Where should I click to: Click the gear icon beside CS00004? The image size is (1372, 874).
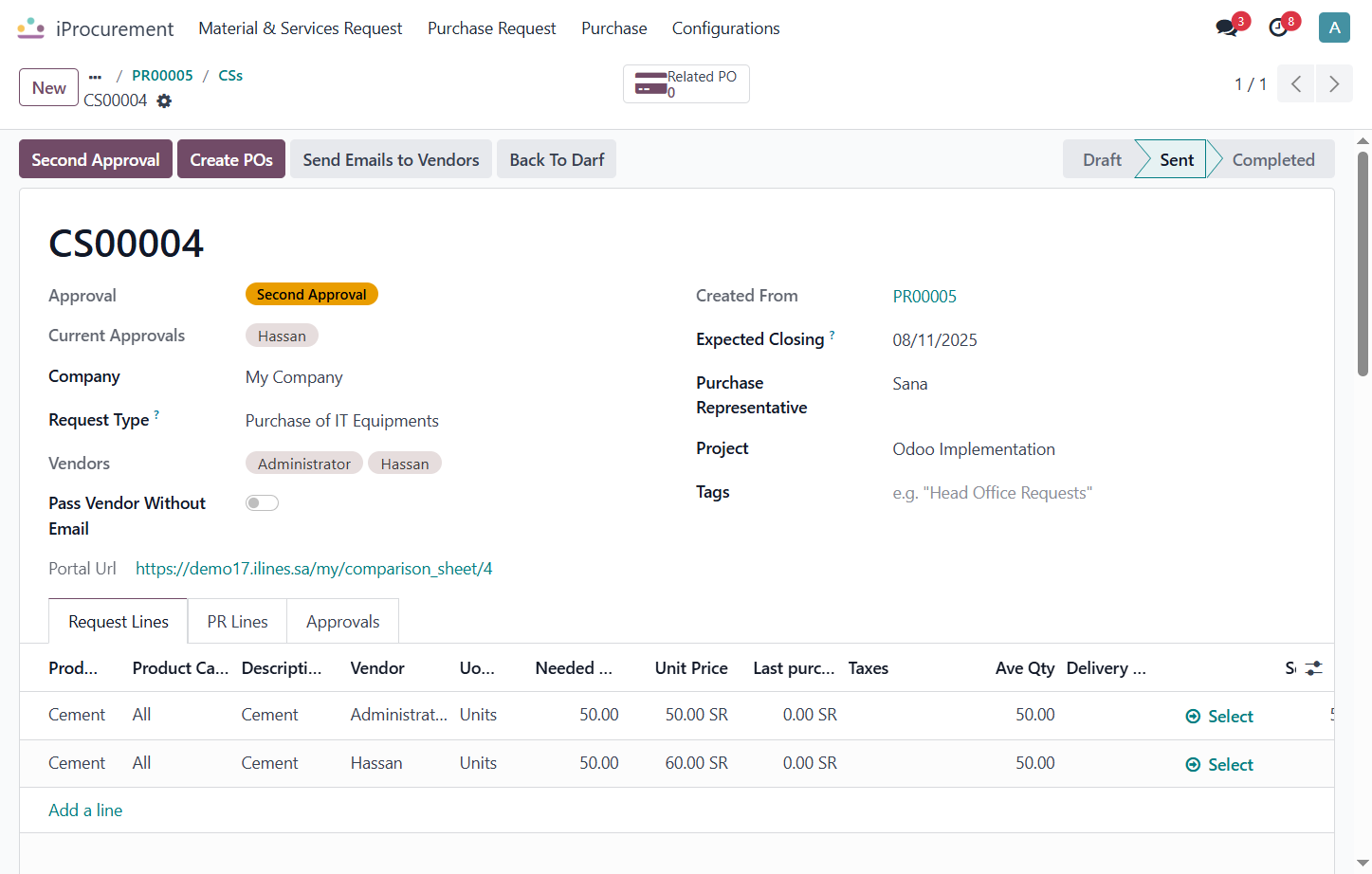click(x=164, y=100)
